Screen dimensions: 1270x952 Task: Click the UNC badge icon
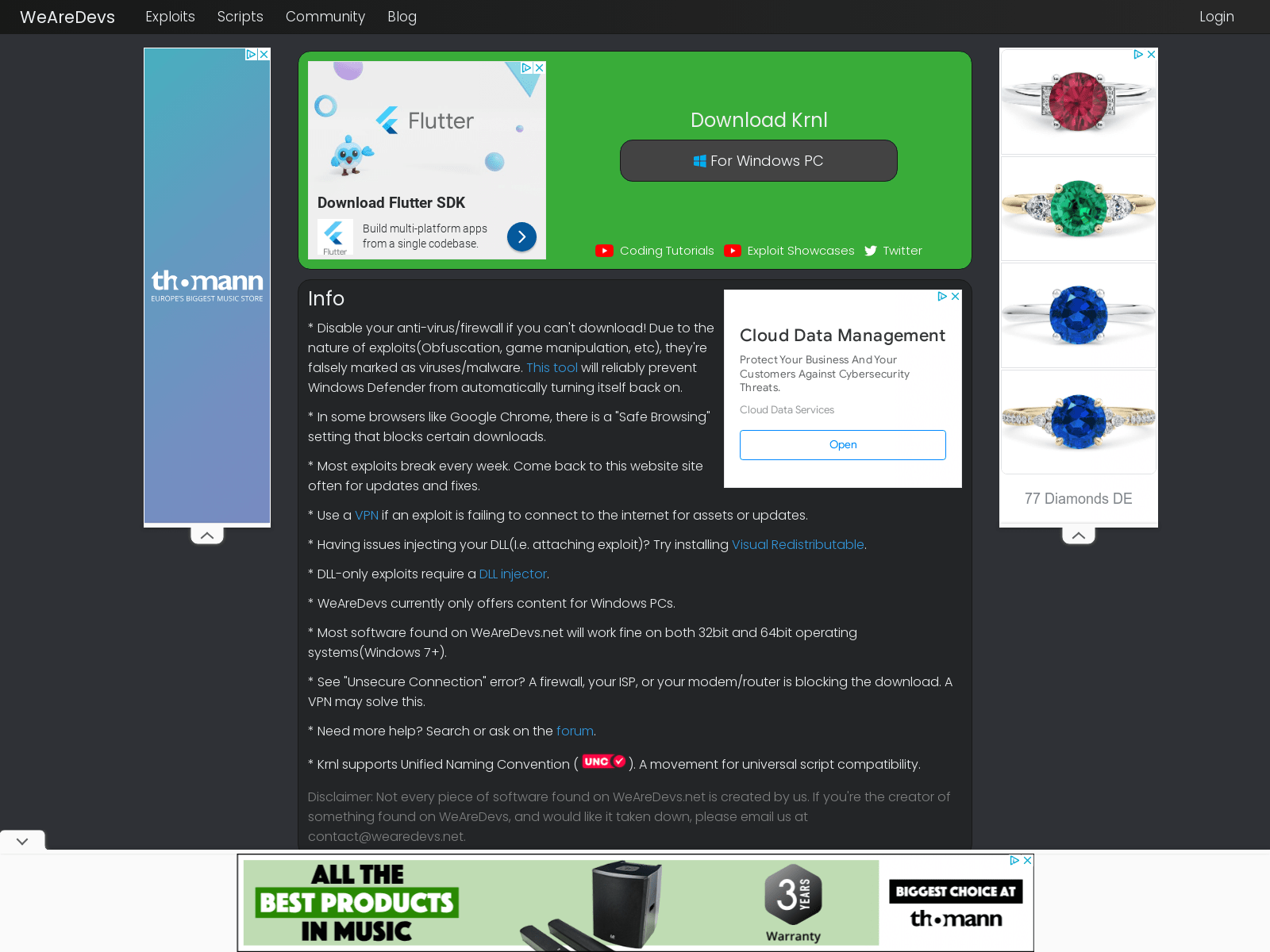tap(604, 762)
